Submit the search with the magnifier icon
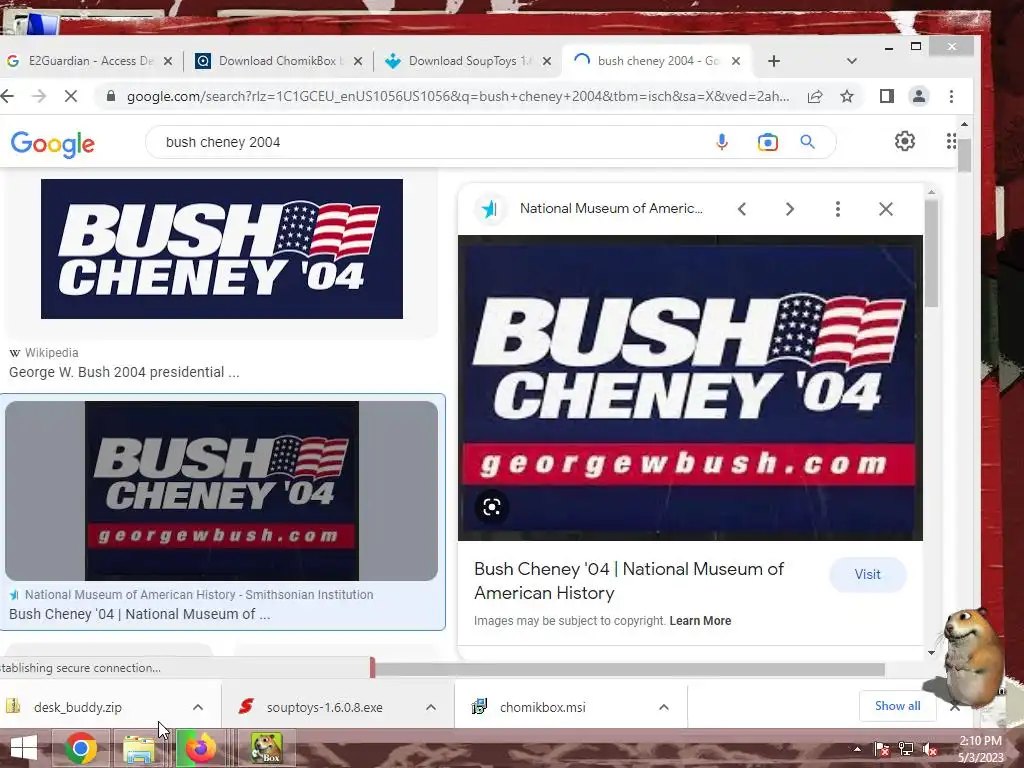 click(x=808, y=142)
